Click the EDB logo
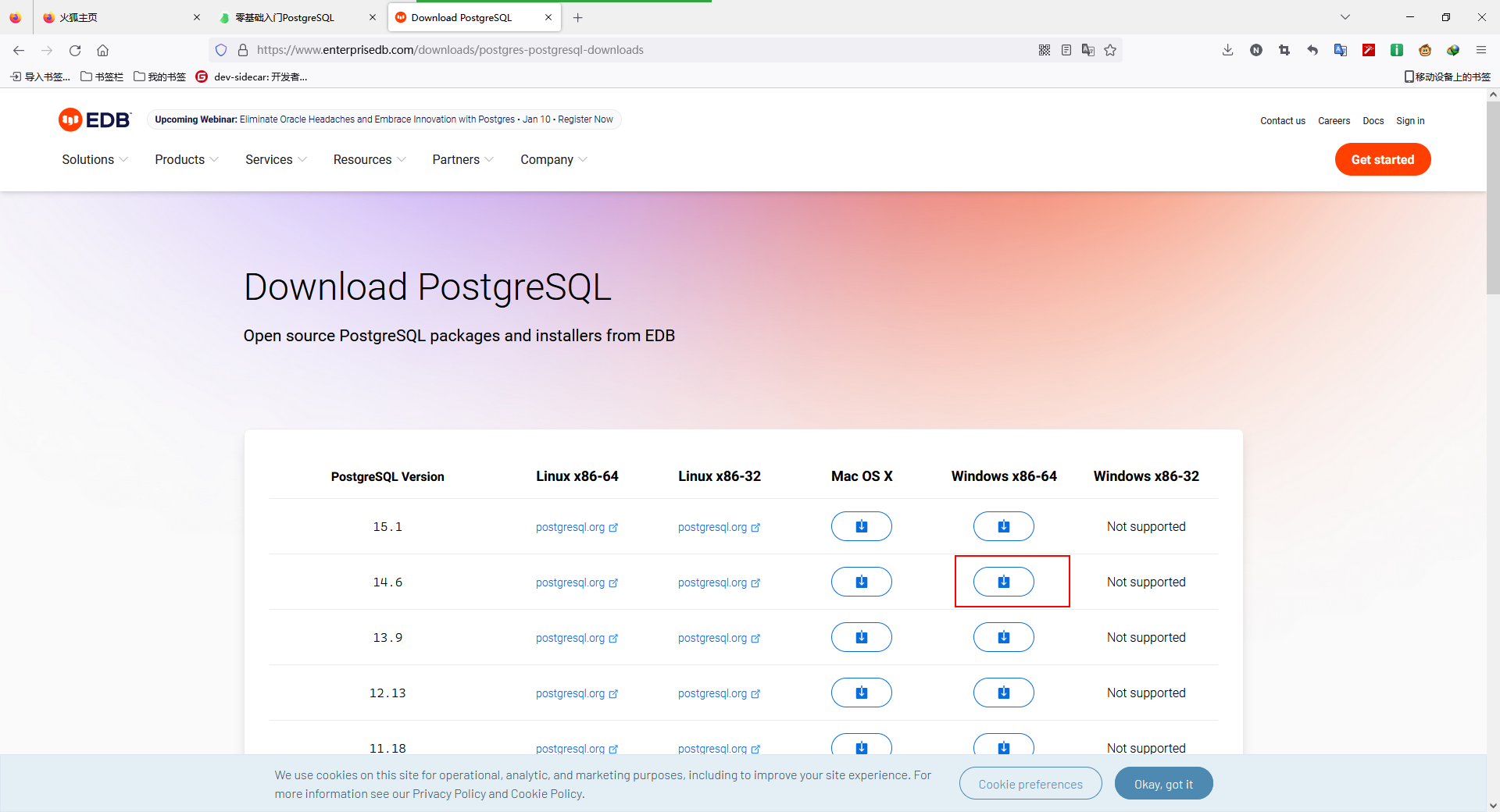The width and height of the screenshot is (1500, 812). tap(94, 119)
